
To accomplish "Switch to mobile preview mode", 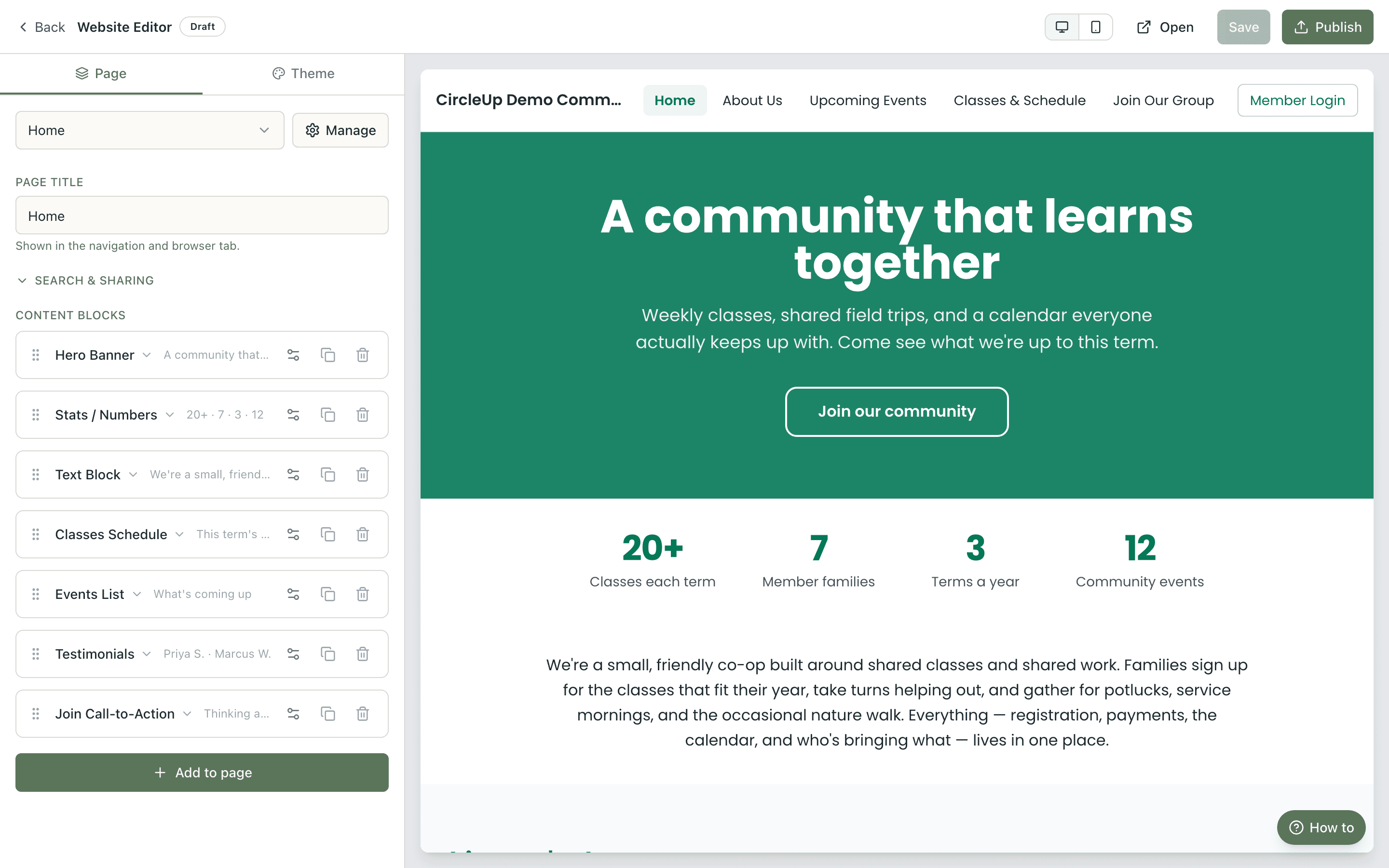I will [x=1096, y=27].
